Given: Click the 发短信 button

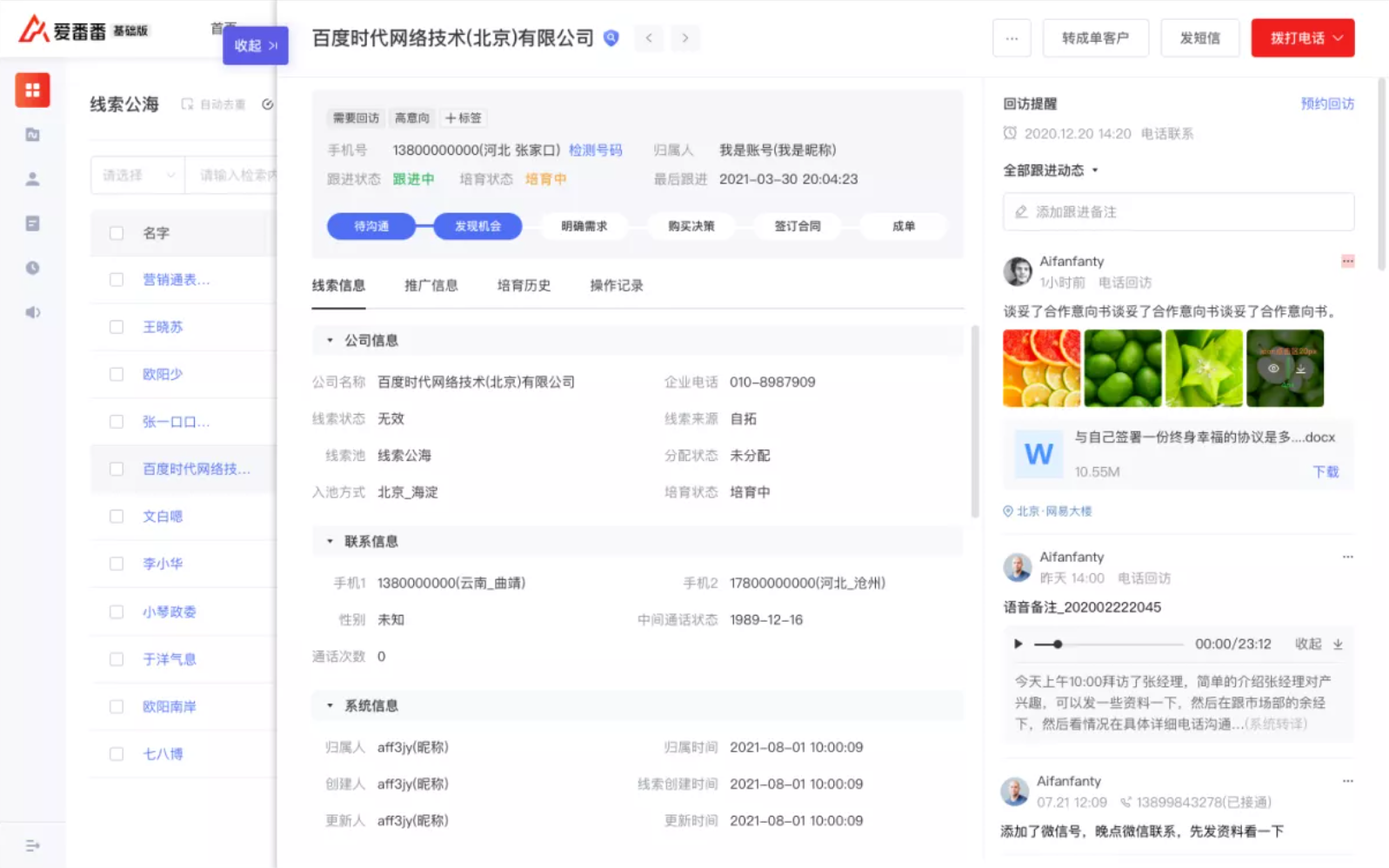Looking at the screenshot, I should [x=1200, y=38].
